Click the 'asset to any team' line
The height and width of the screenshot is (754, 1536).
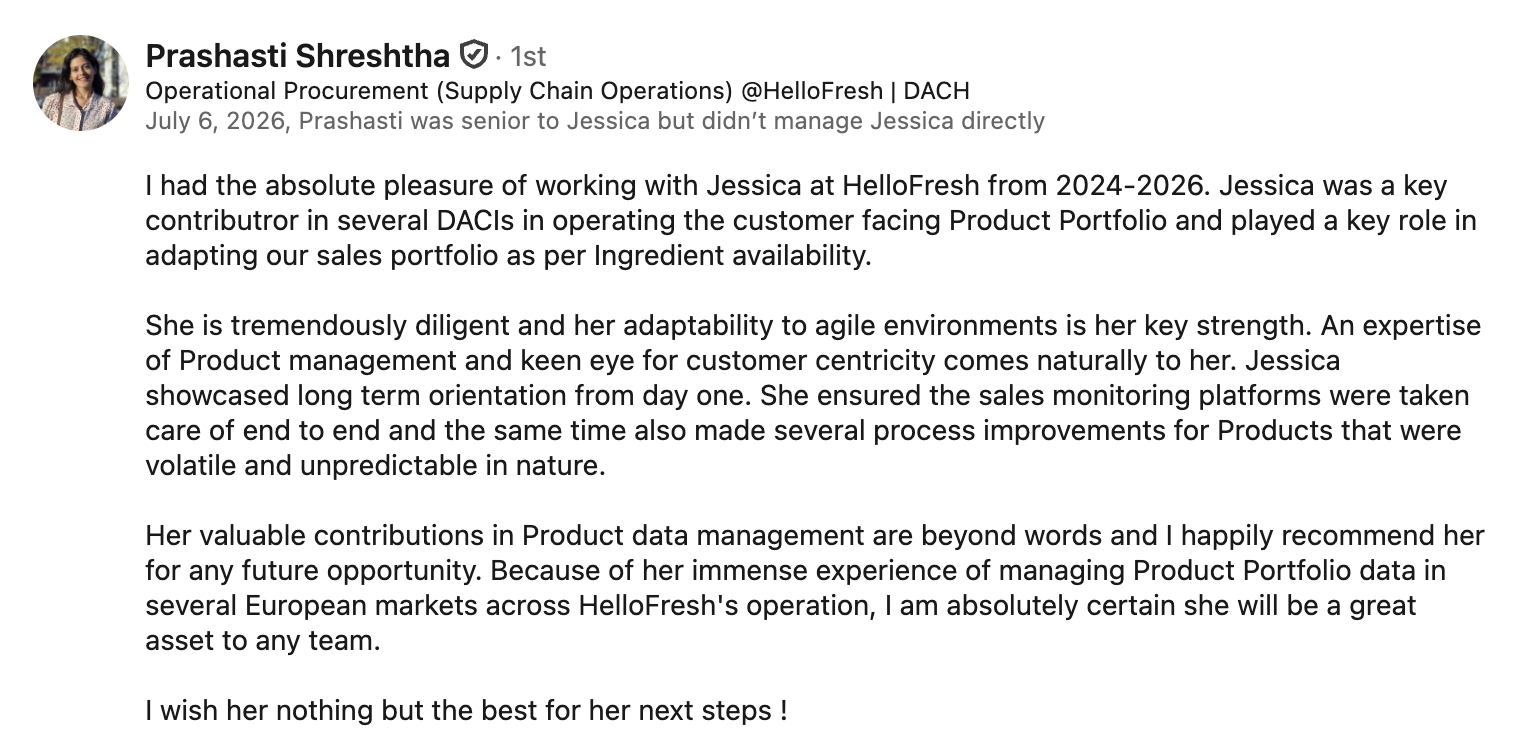pyautogui.click(x=263, y=641)
